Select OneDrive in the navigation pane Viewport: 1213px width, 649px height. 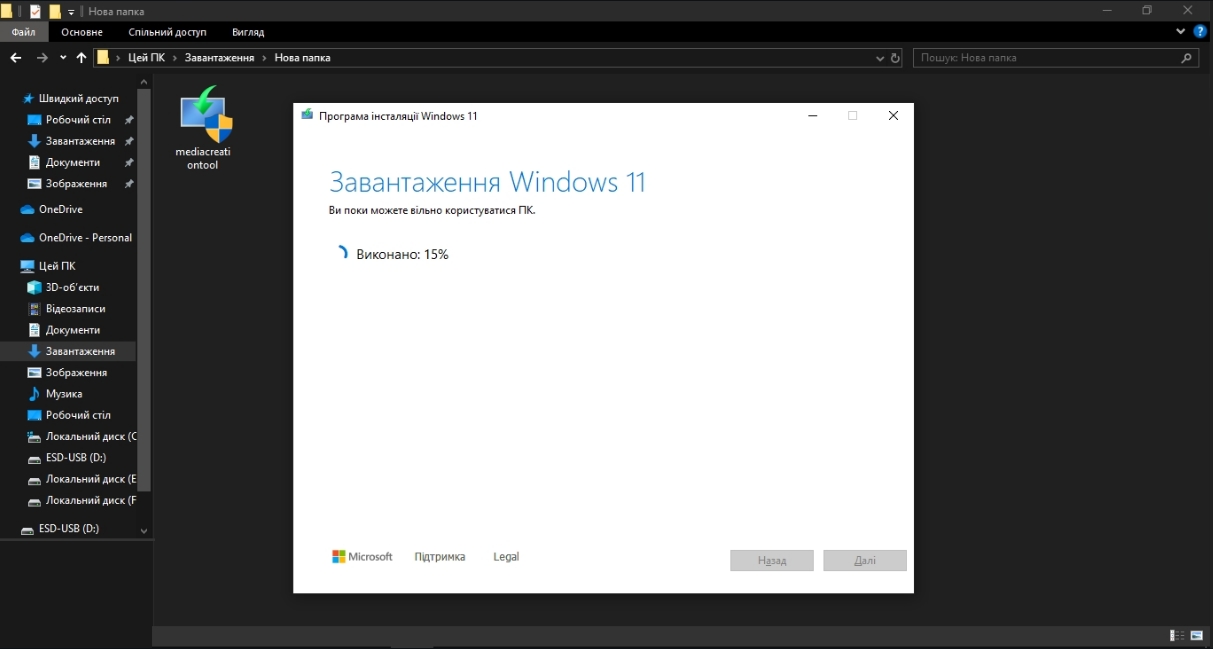(60, 209)
